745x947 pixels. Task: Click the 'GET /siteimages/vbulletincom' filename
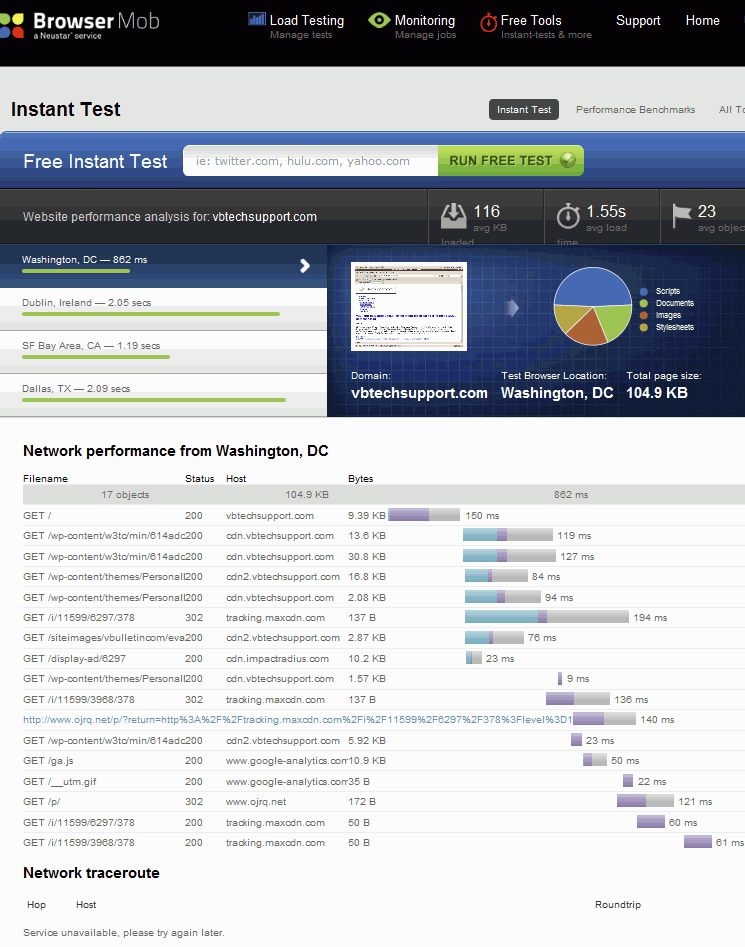pyautogui.click(x=104, y=638)
